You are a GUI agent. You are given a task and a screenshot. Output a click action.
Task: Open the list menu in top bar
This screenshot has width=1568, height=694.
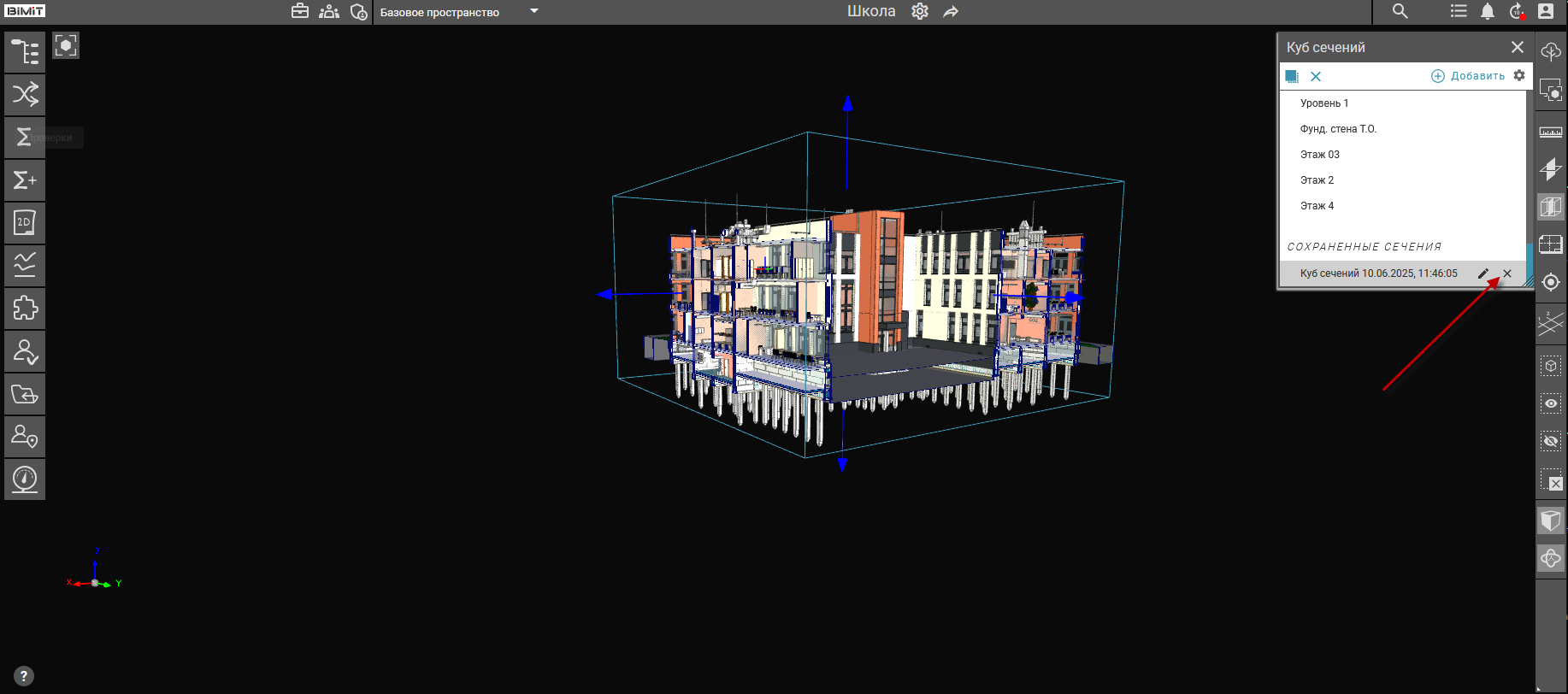1459,11
